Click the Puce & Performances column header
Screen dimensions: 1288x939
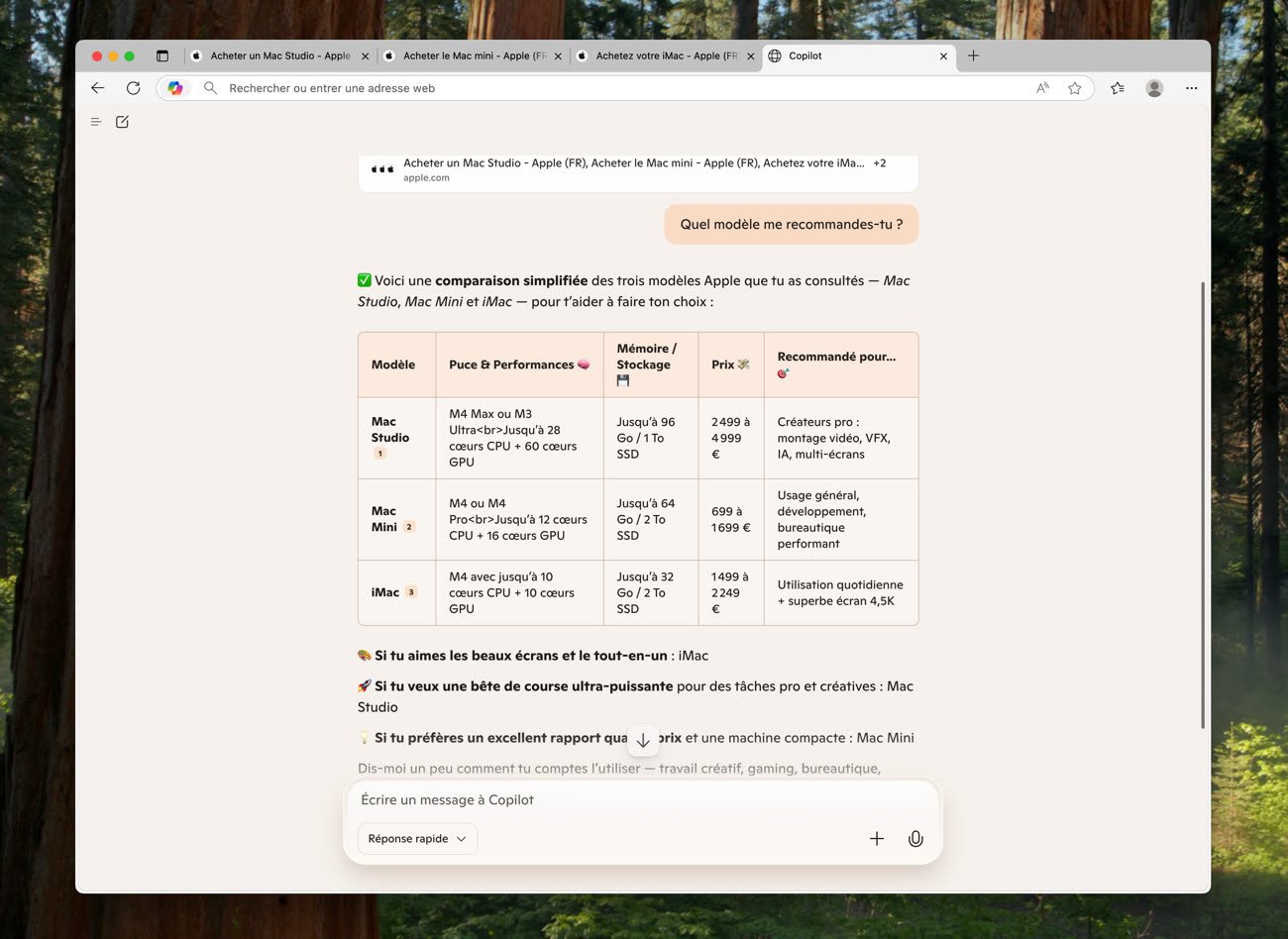point(519,365)
